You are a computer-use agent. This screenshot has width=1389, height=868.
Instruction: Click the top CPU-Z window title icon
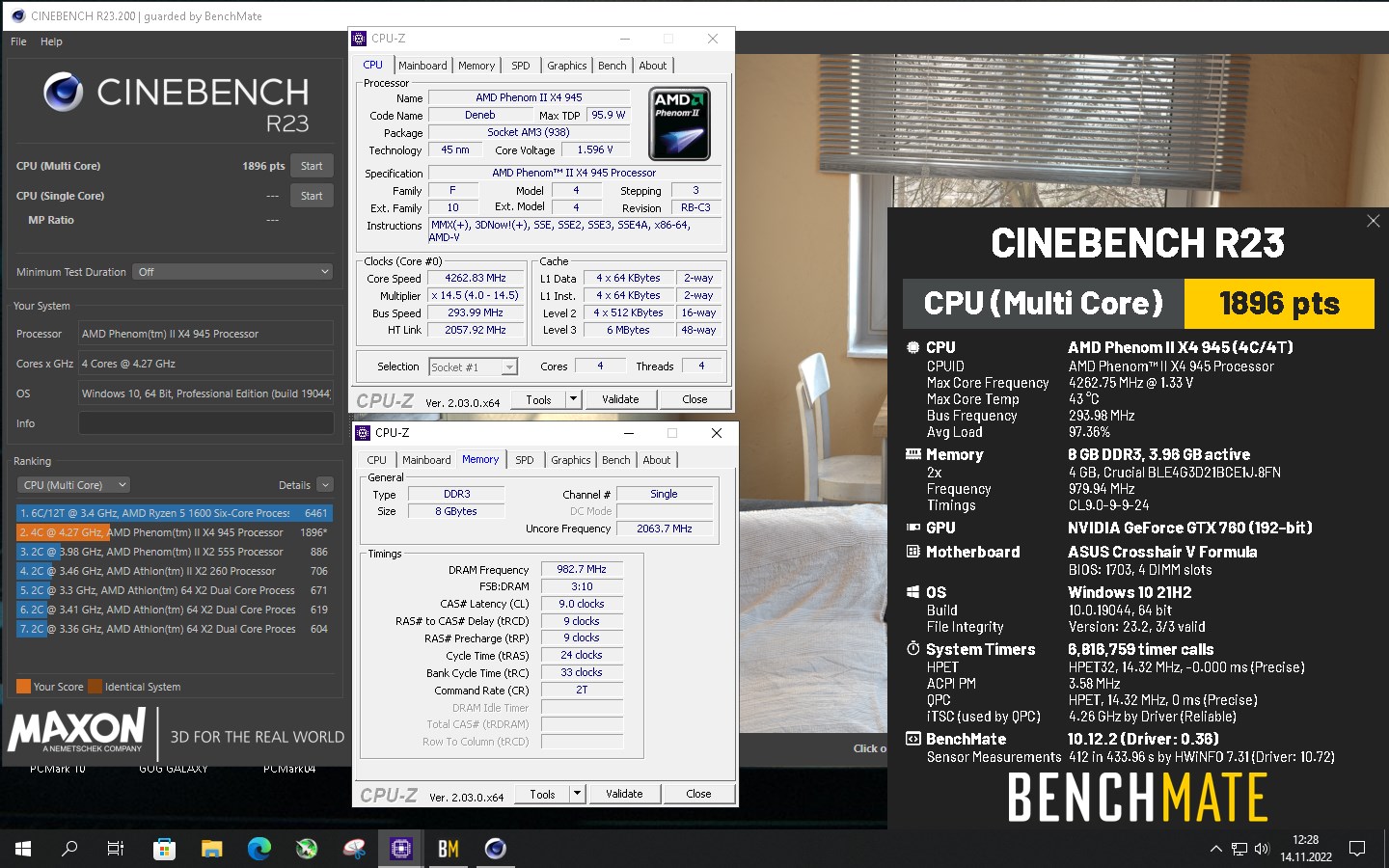tap(360, 39)
